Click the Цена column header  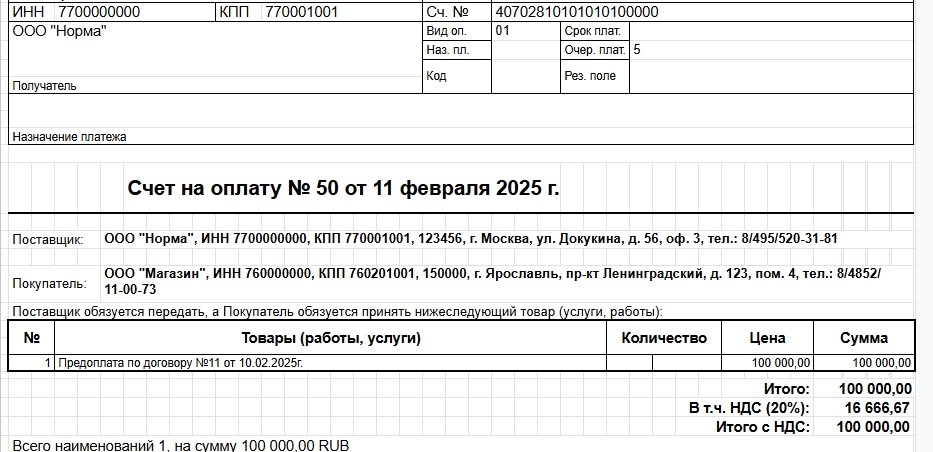pos(767,338)
